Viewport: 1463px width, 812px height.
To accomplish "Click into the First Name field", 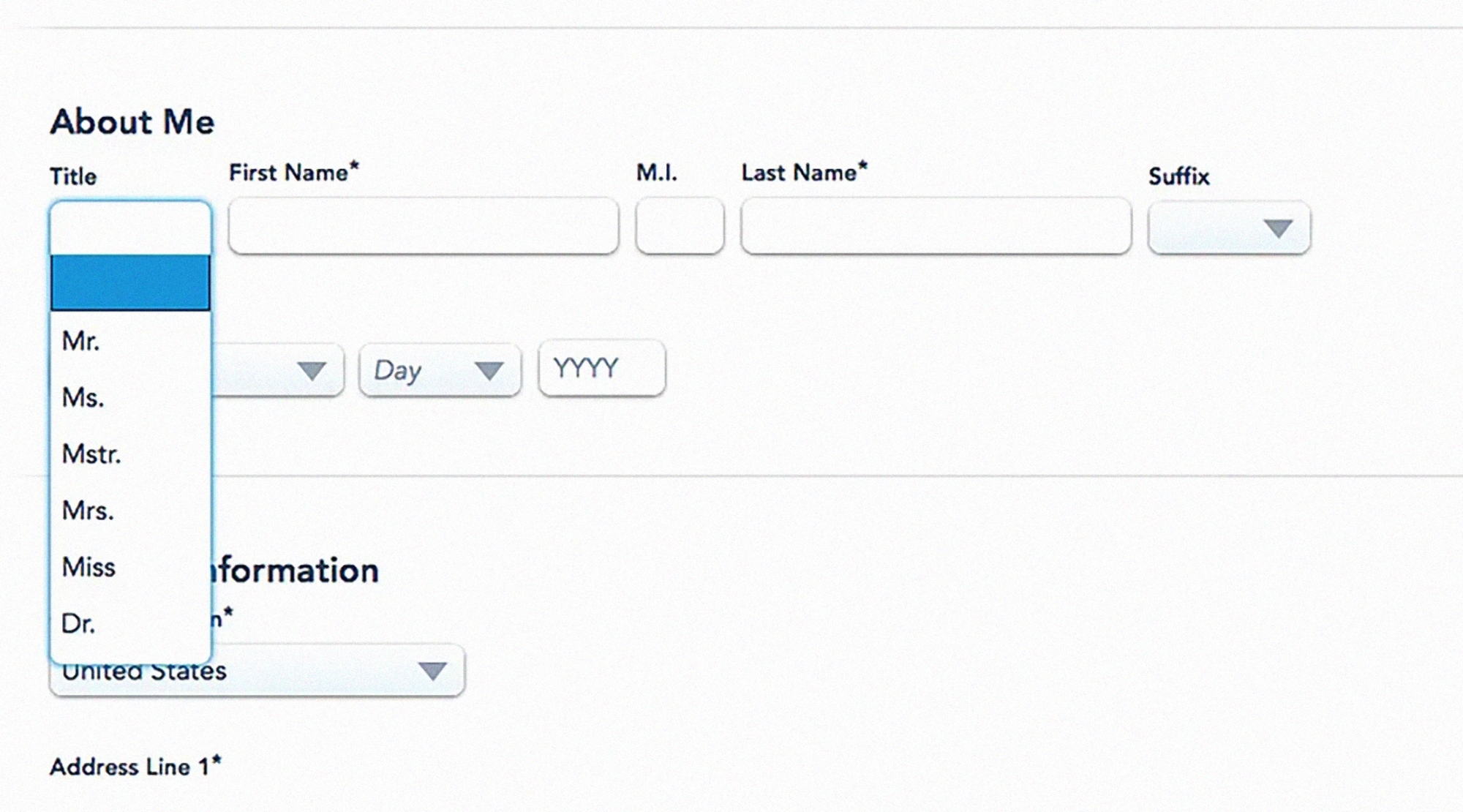I will tap(423, 227).
